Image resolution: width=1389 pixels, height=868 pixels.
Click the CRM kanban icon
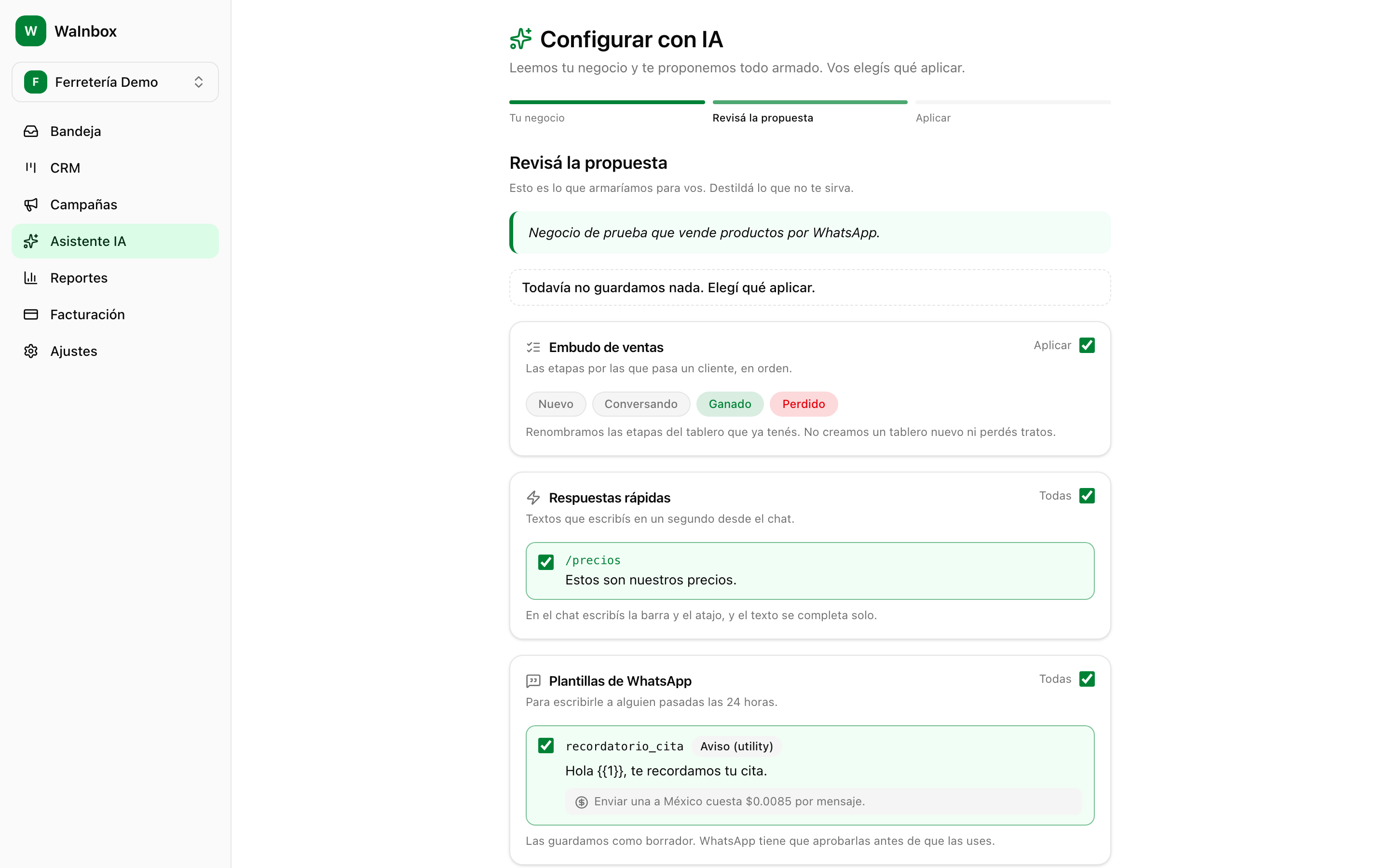[31, 168]
